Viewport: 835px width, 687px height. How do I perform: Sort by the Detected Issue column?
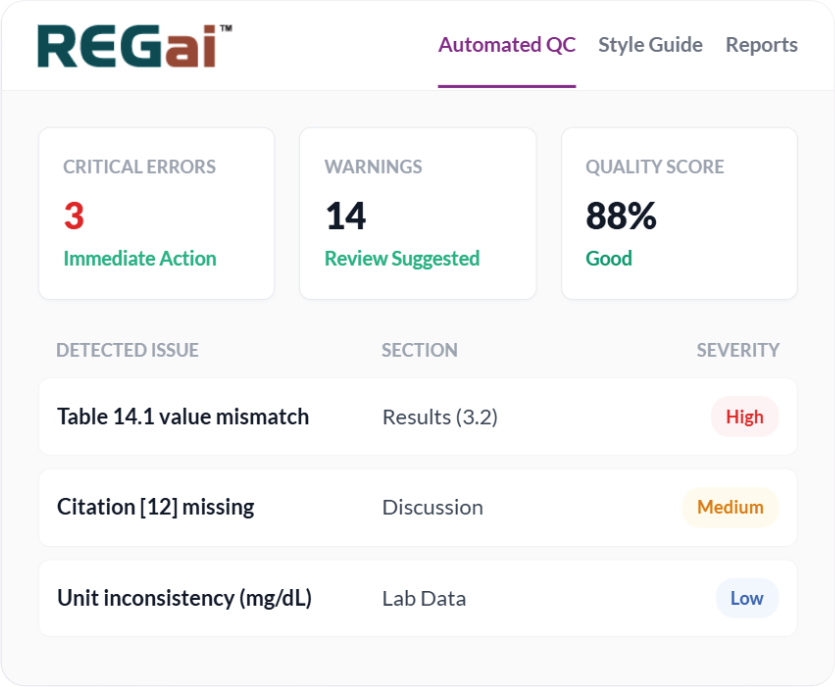pyautogui.click(x=127, y=350)
